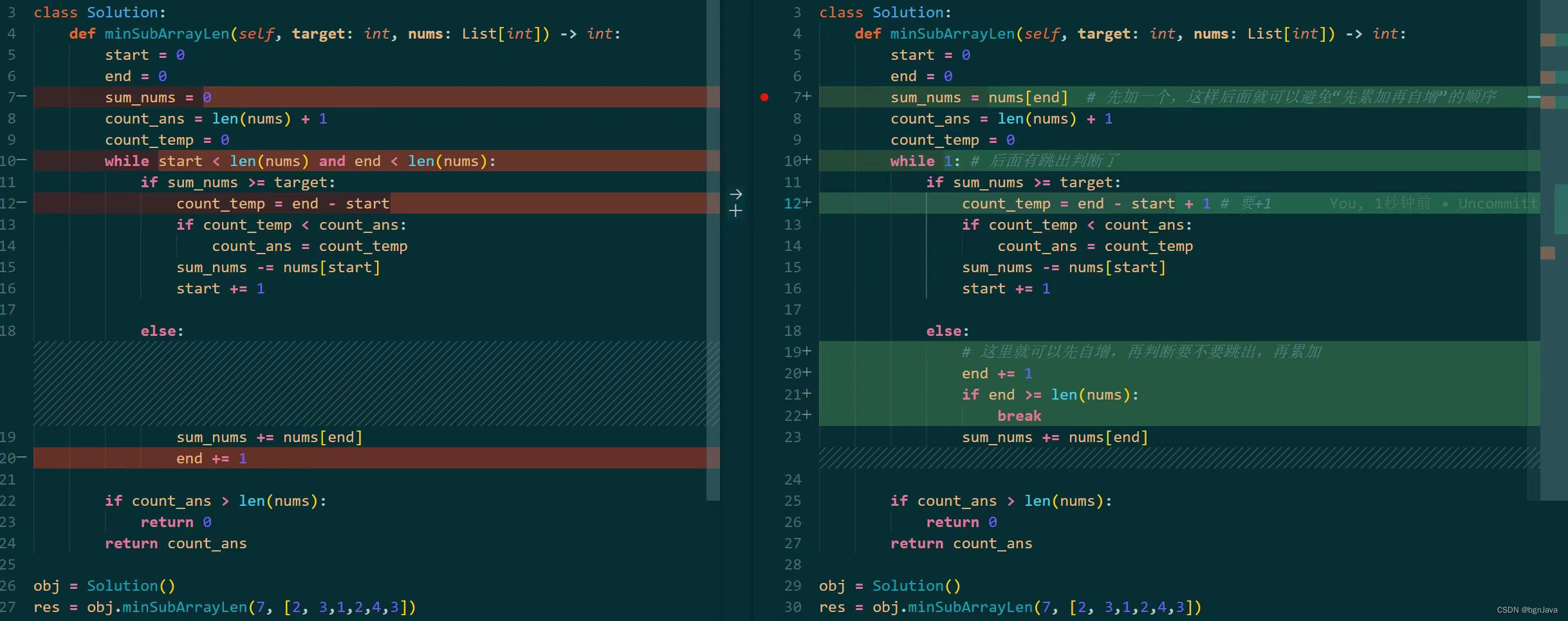
Task: Click the 'else:' keyword in left pane
Action: pyautogui.click(x=162, y=331)
